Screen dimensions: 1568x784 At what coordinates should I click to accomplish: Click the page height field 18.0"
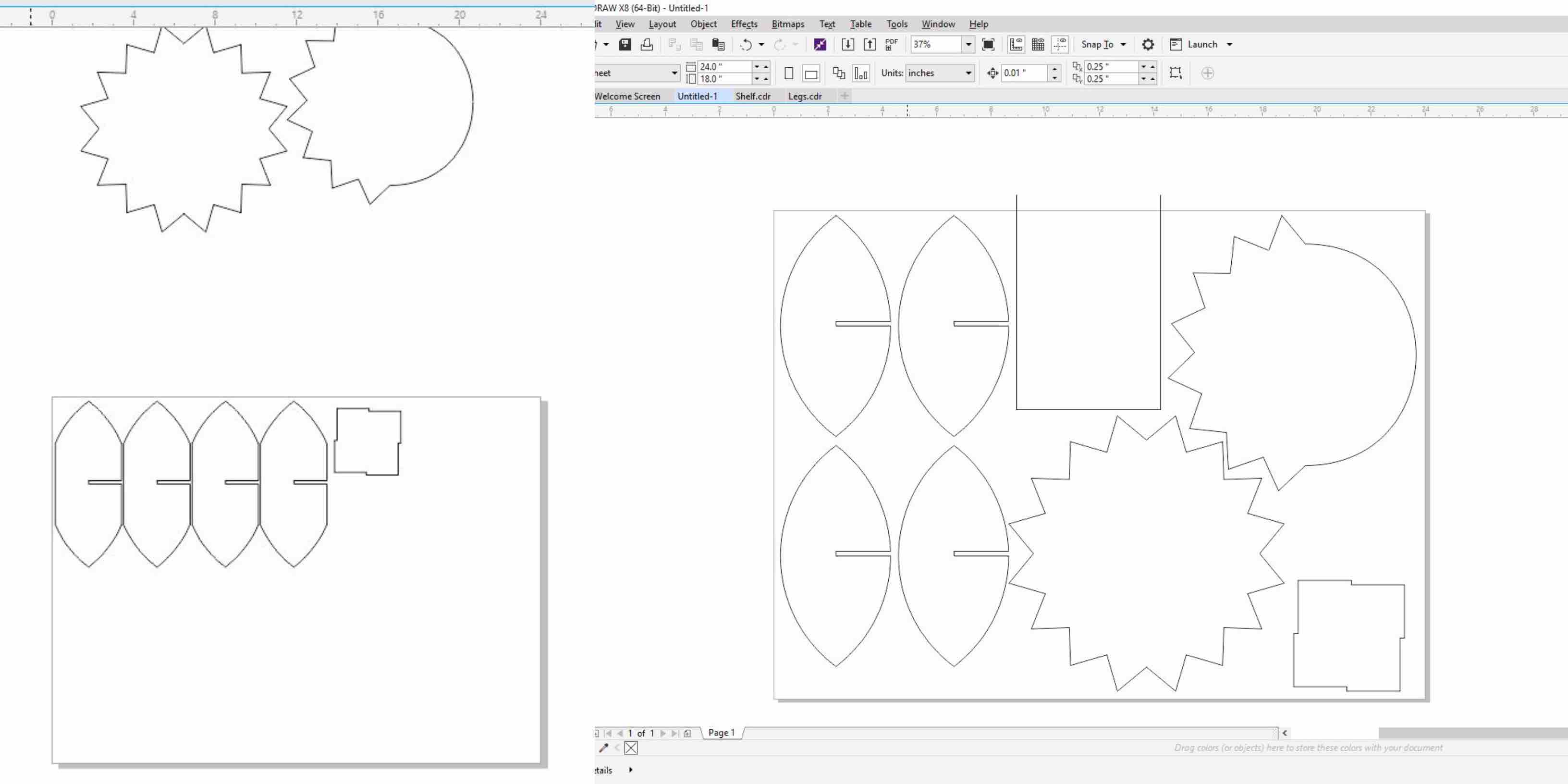[724, 78]
